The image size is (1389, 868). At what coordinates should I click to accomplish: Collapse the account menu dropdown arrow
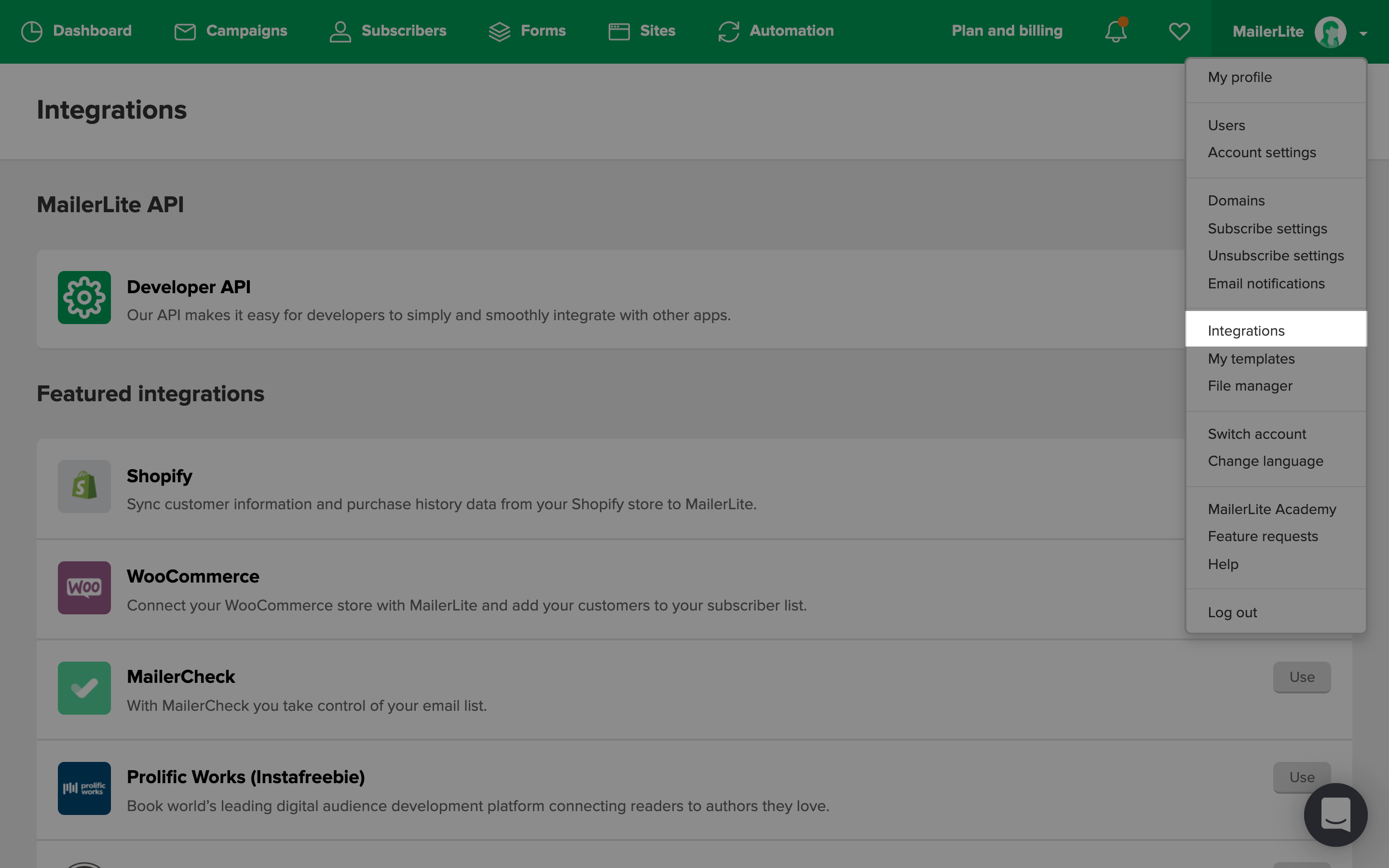coord(1363,33)
